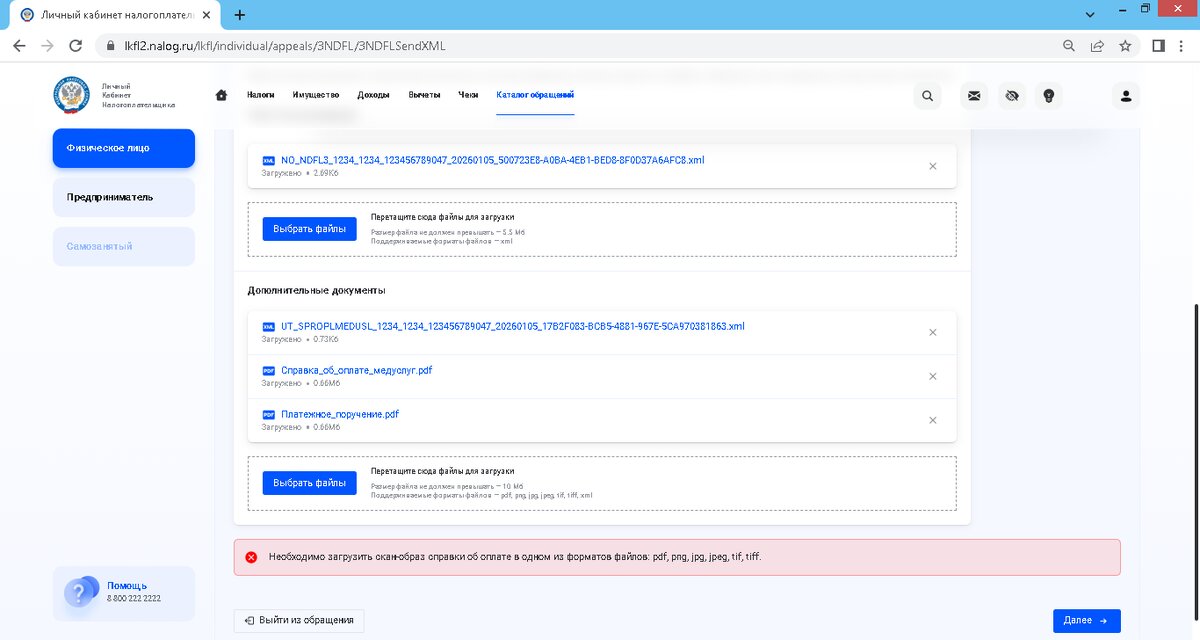Open site search magnifier icon
The width and height of the screenshot is (1200, 640).
click(928, 96)
